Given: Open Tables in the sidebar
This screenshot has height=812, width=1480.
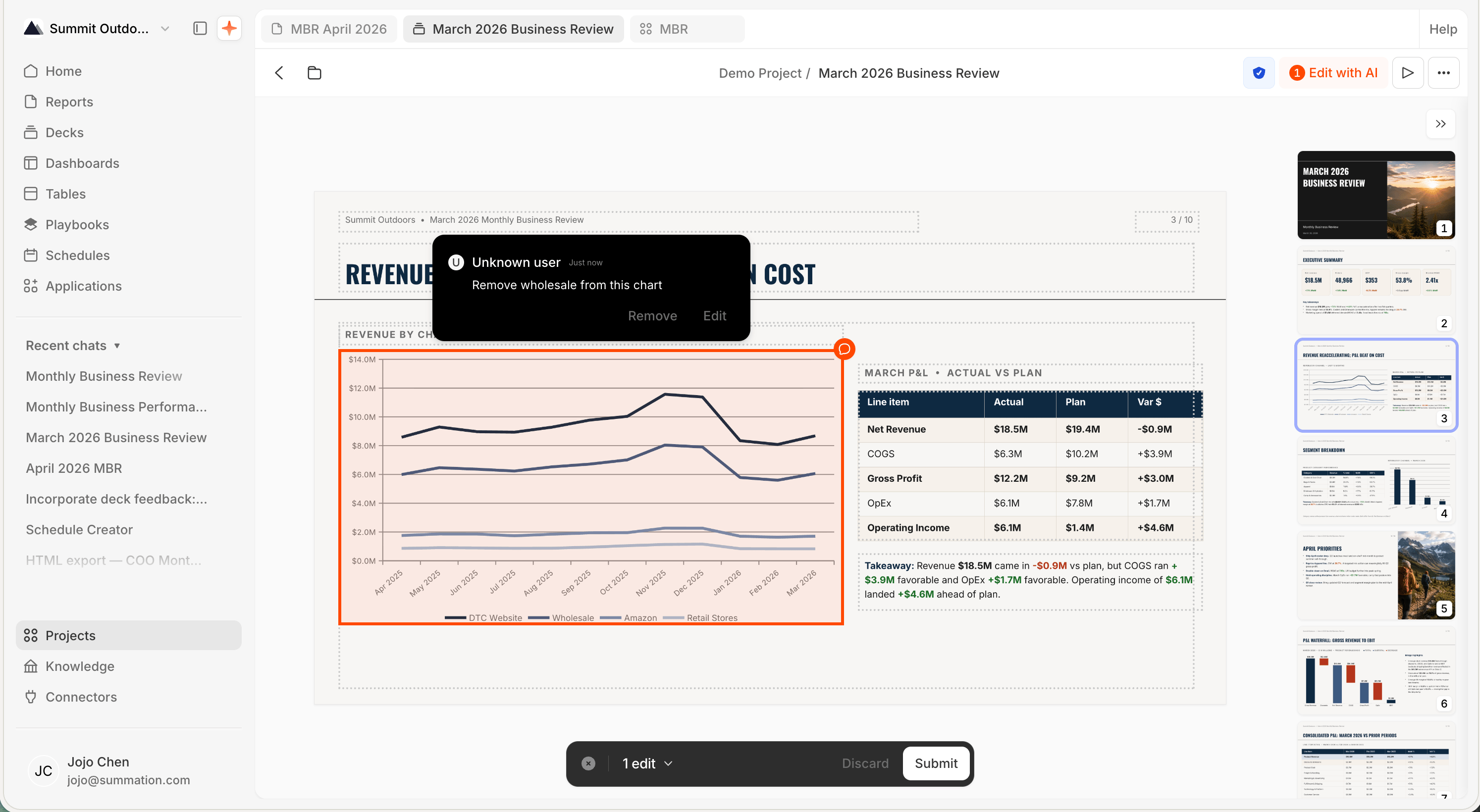Looking at the screenshot, I should (129, 194).
